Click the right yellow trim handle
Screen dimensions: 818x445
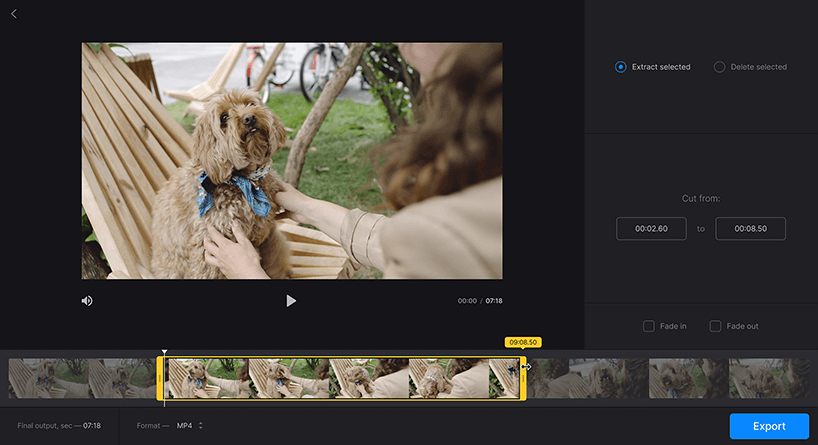pos(522,379)
